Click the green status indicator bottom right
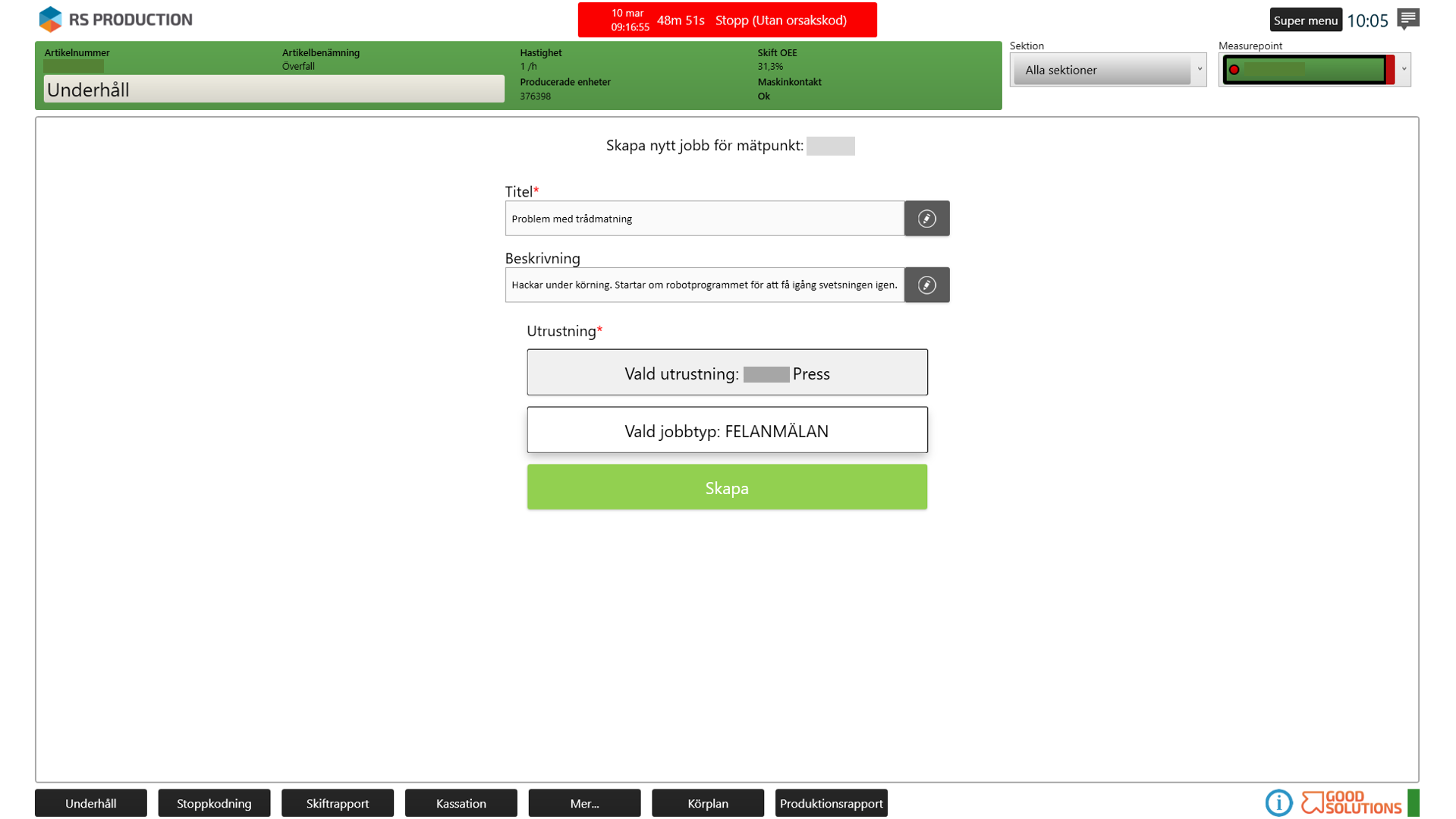 click(1414, 802)
